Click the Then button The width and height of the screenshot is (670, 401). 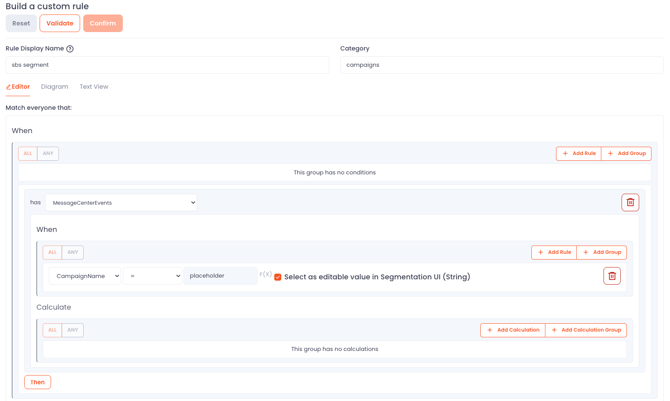(37, 382)
